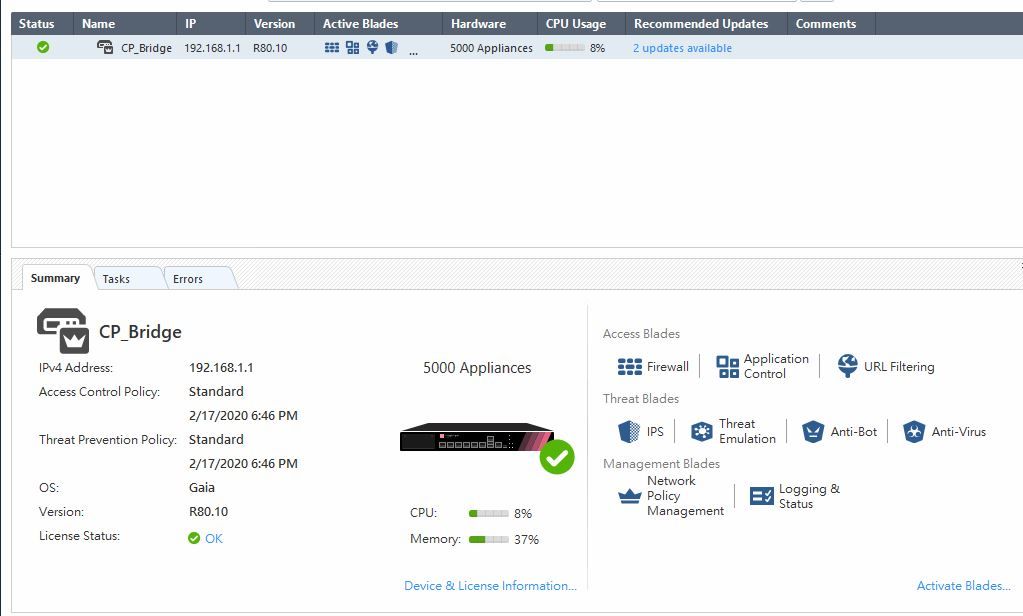Click the Anti-Bot blade icon
Image resolution: width=1023 pixels, height=616 pixels.
tap(812, 432)
